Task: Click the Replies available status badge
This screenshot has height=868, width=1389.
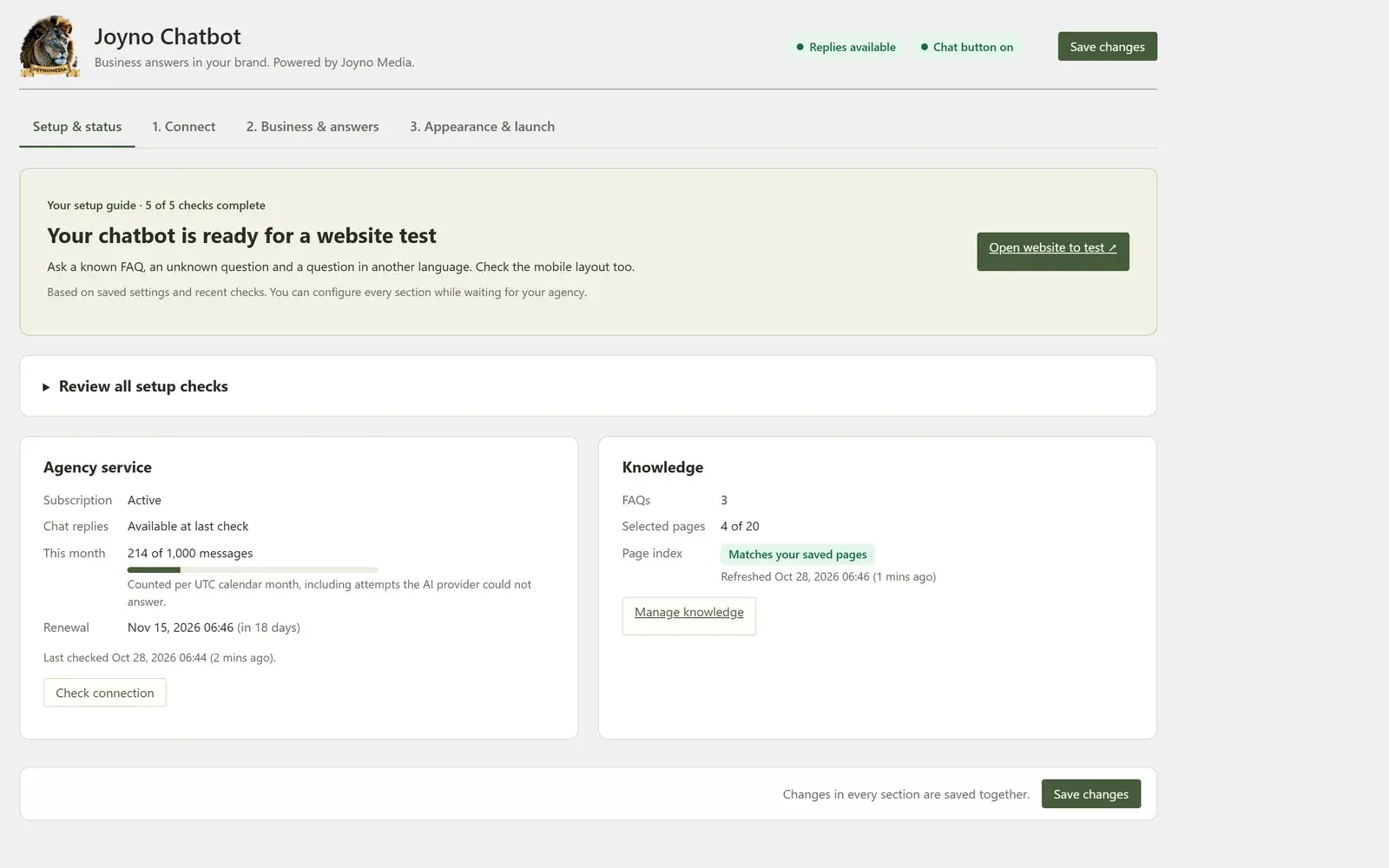Action: coord(846,47)
